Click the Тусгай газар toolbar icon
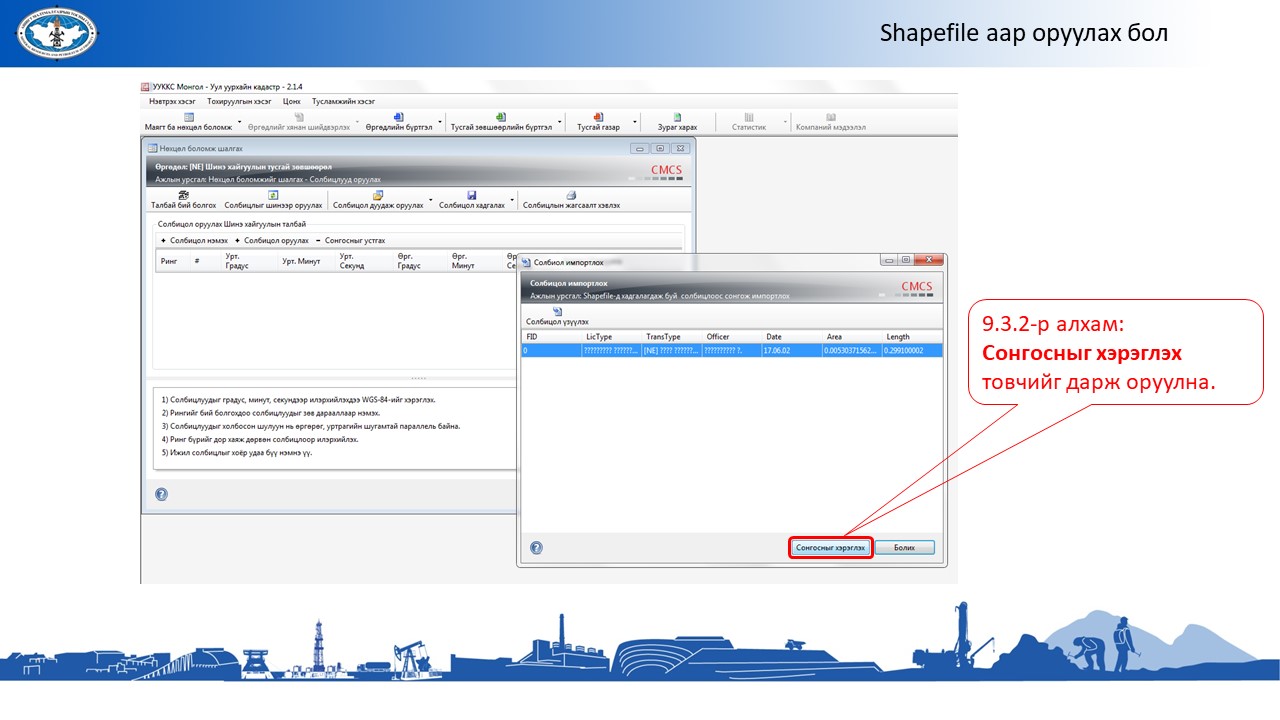 tap(598, 118)
